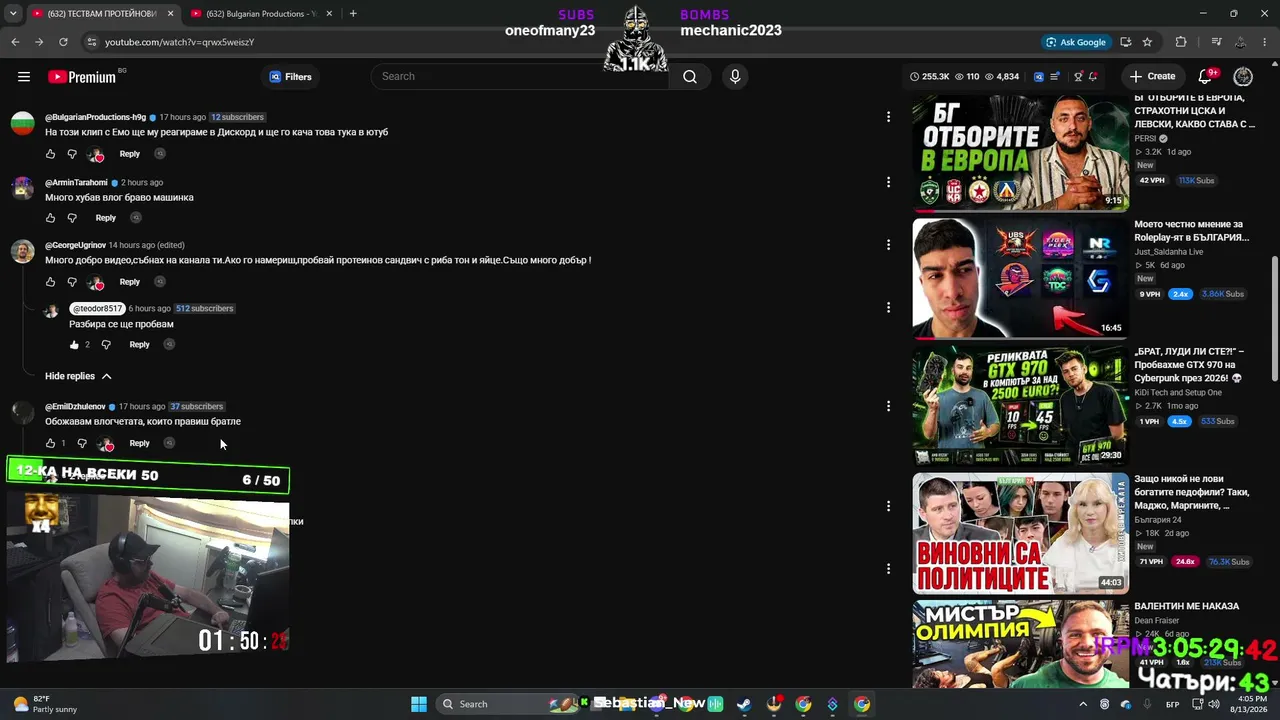This screenshot has height=720, width=1280.
Task: Open options menu for @ArminTarahomi comment
Action: [888, 182]
